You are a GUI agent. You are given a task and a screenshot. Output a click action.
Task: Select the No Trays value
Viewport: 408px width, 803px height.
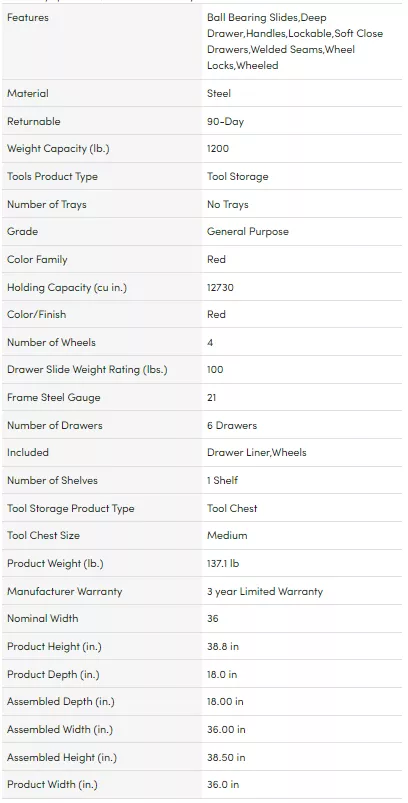coord(227,204)
